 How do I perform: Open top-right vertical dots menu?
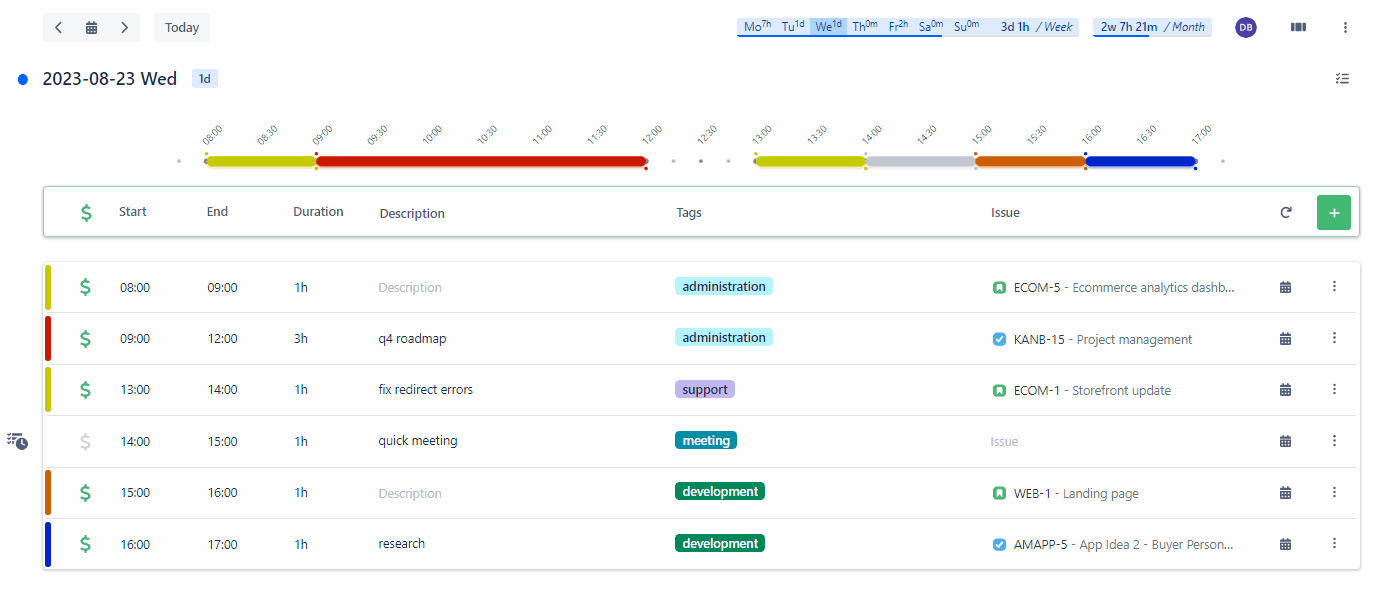[1345, 28]
